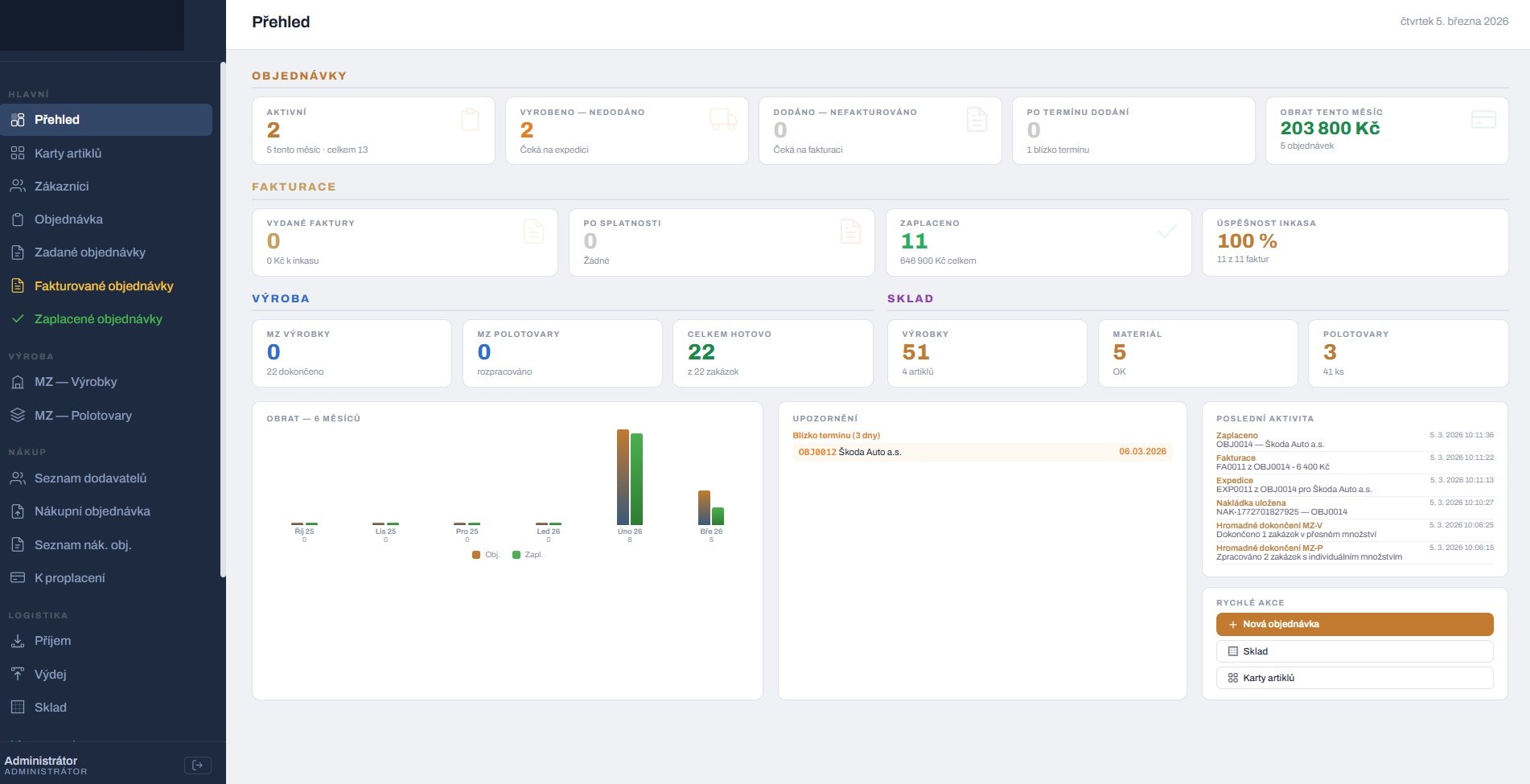This screenshot has height=784, width=1530.
Task: Click the truck icon on Vyrobeno card
Action: point(722,119)
